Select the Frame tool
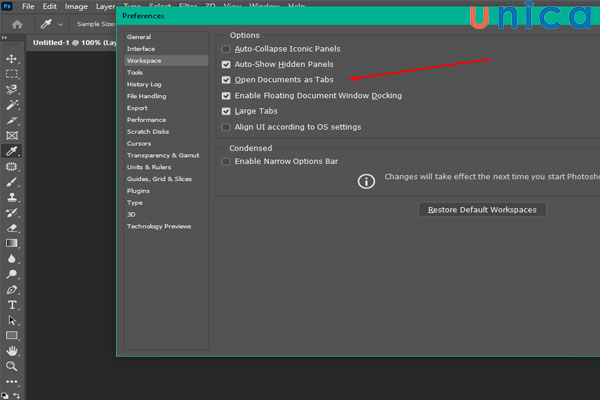Screen dimensions: 600x400 click(x=11, y=136)
